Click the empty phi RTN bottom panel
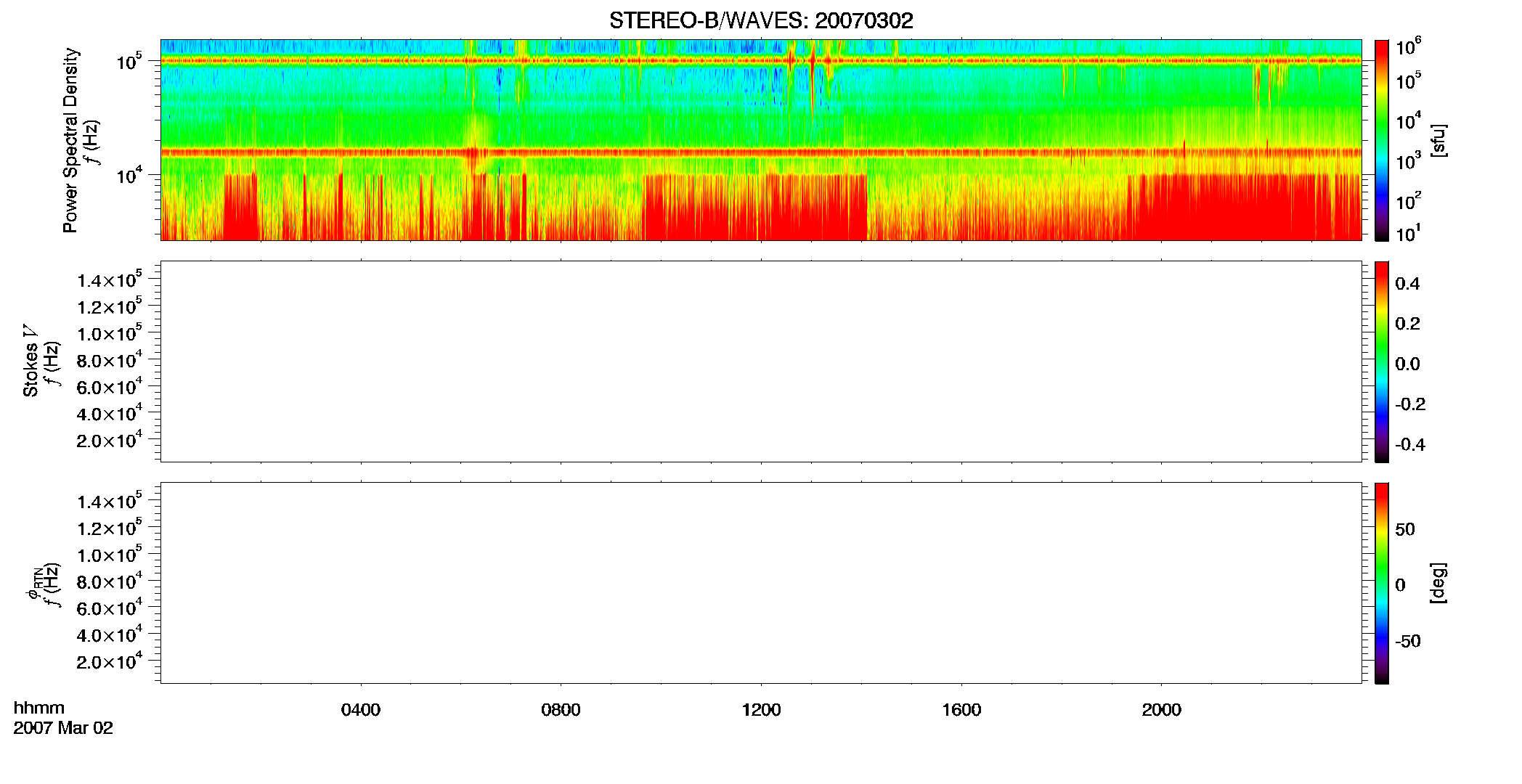1522x784 pixels. 761,583
